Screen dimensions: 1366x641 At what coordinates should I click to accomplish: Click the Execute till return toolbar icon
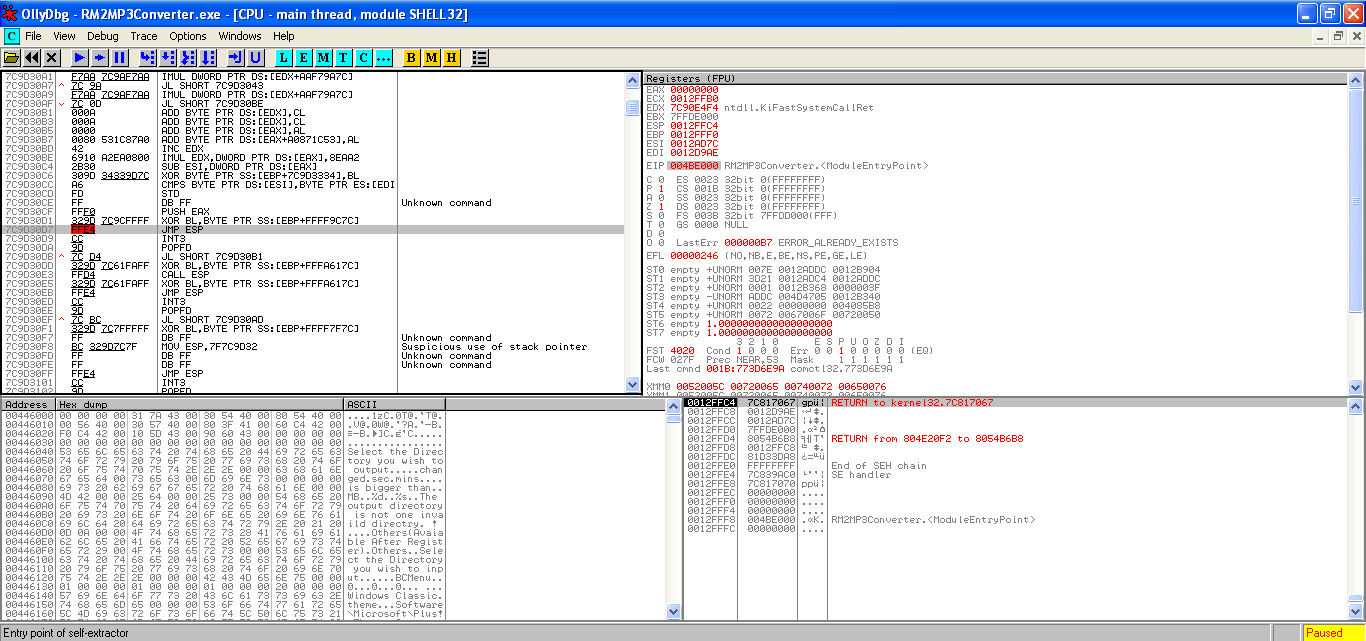[236, 58]
